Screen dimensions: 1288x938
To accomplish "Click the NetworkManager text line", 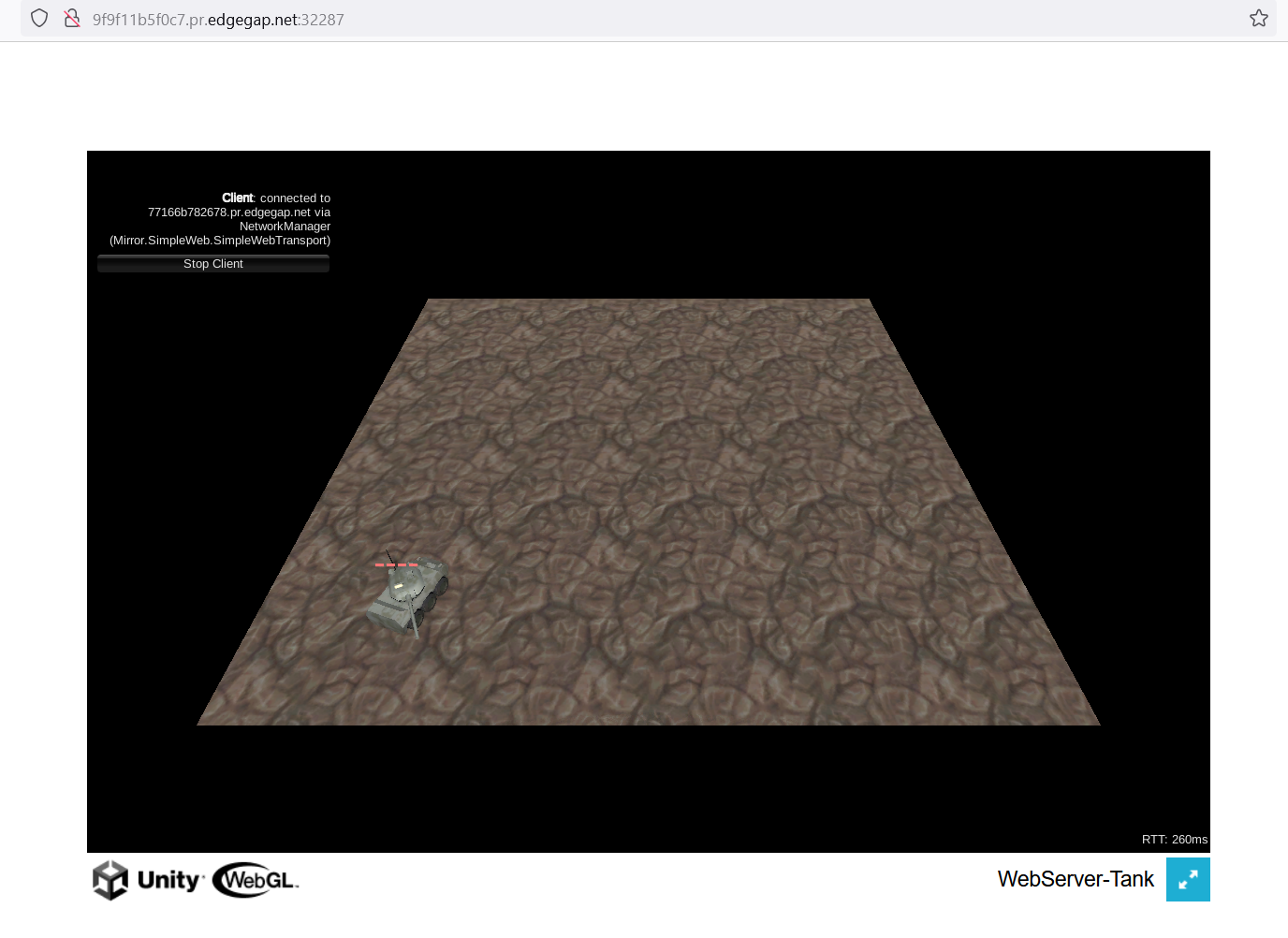I will click(x=285, y=227).
